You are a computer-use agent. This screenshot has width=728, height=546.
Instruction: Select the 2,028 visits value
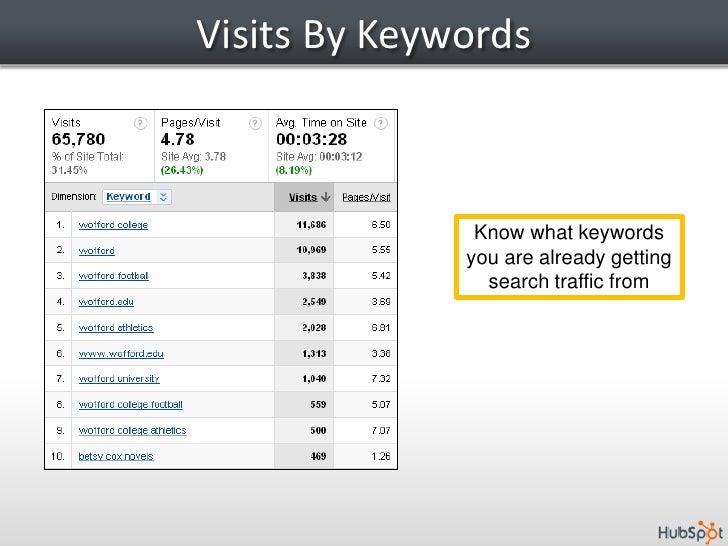click(314, 328)
